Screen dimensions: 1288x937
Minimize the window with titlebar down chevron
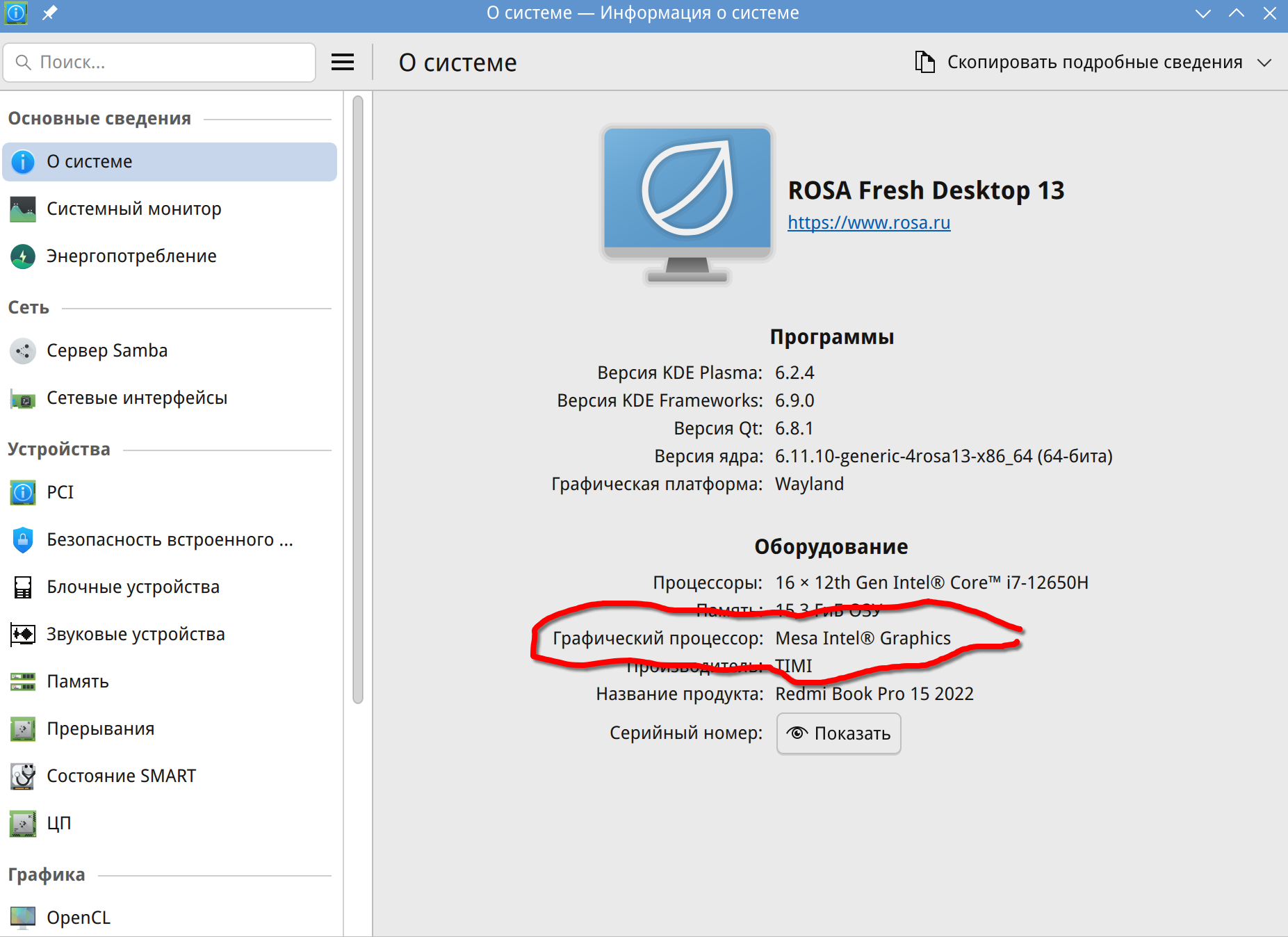point(1203,13)
